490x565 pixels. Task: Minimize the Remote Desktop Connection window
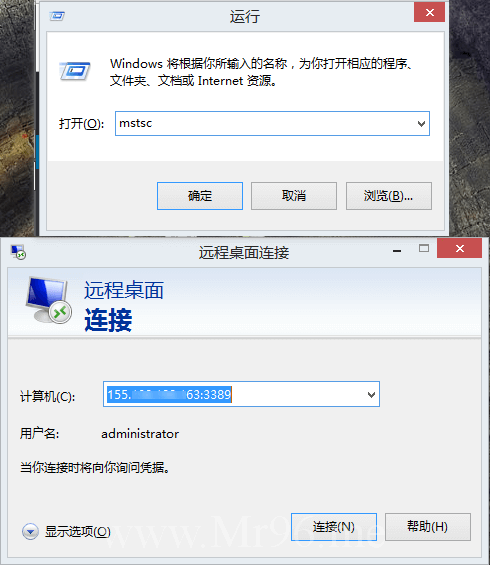coord(397,250)
